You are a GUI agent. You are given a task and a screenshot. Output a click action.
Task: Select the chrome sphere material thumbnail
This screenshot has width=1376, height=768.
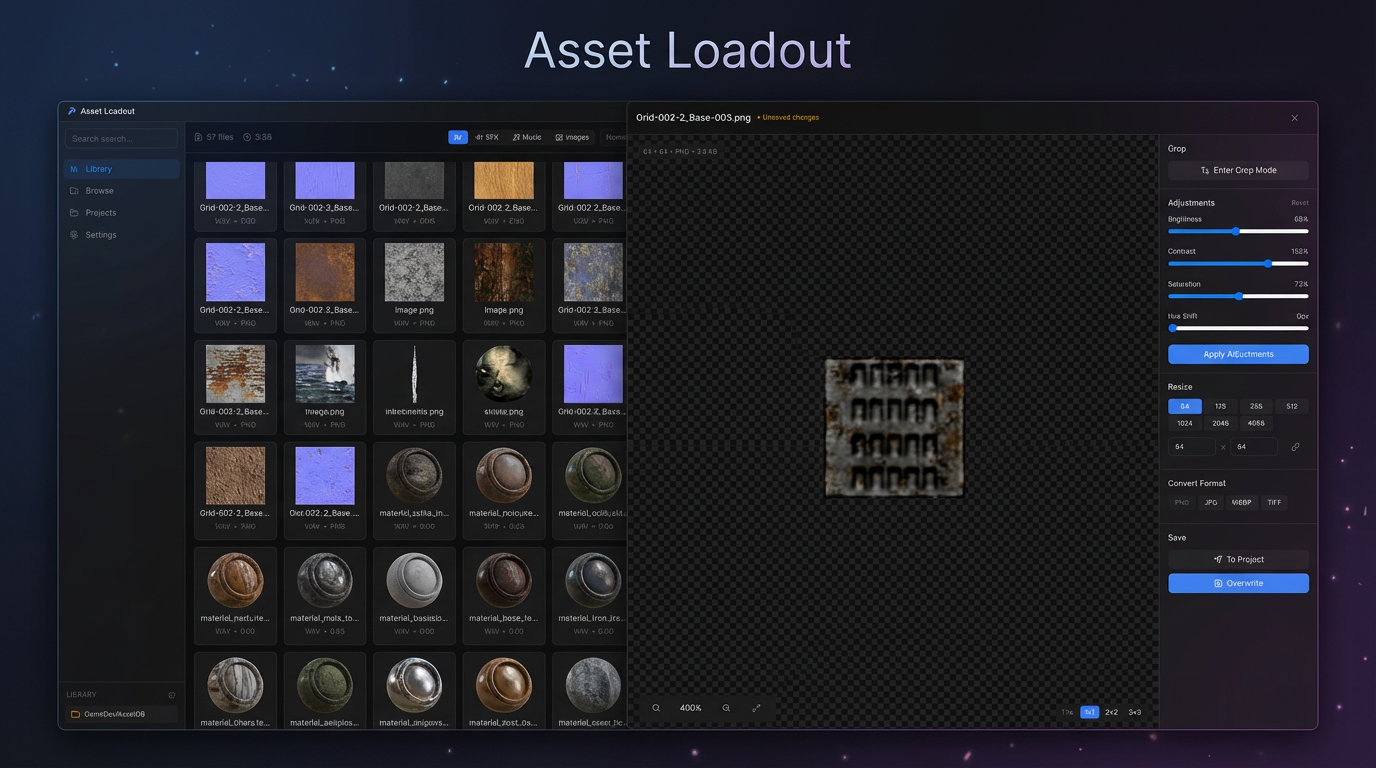pyautogui.click(x=415, y=685)
